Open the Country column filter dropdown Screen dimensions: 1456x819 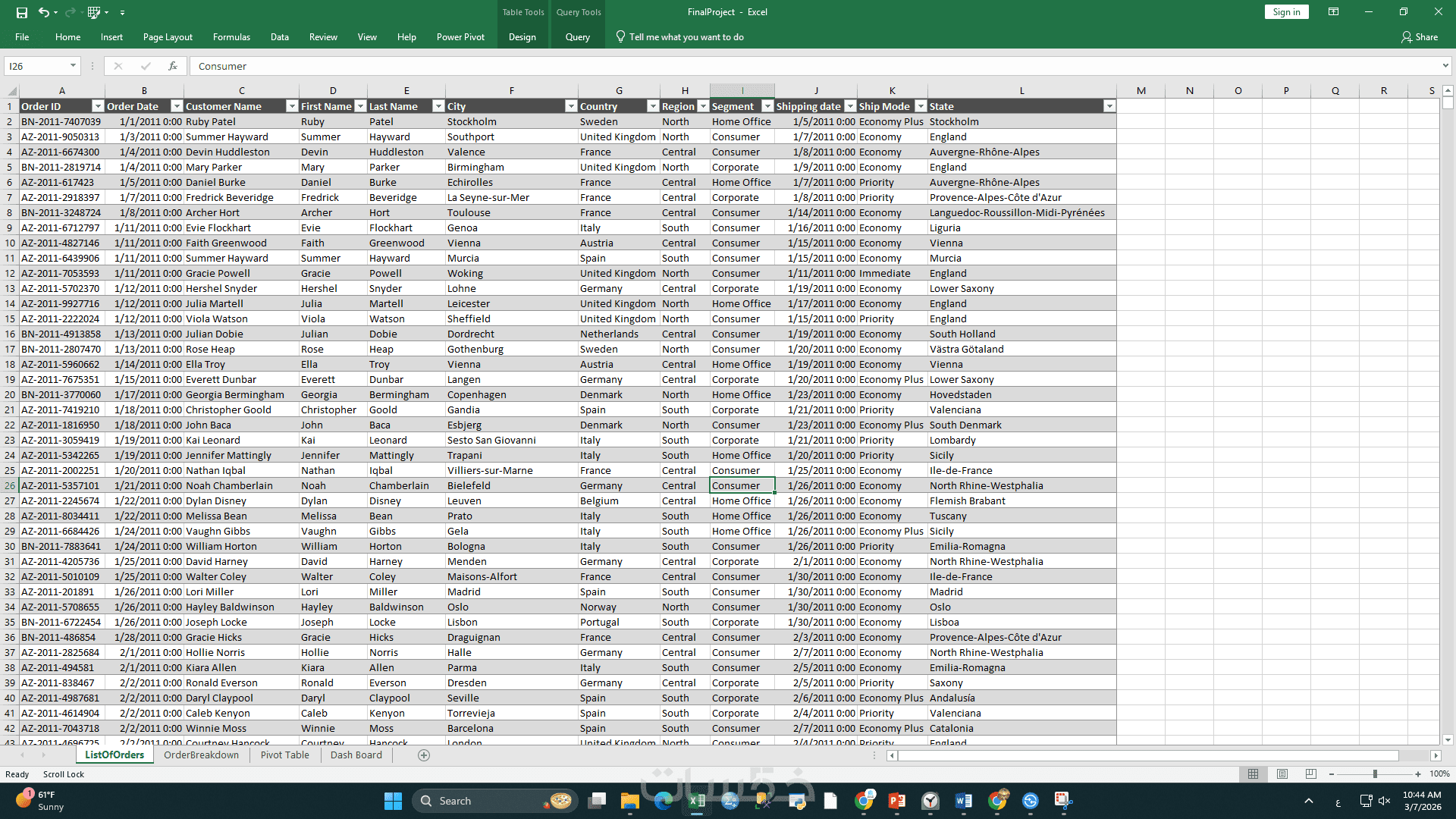point(653,106)
